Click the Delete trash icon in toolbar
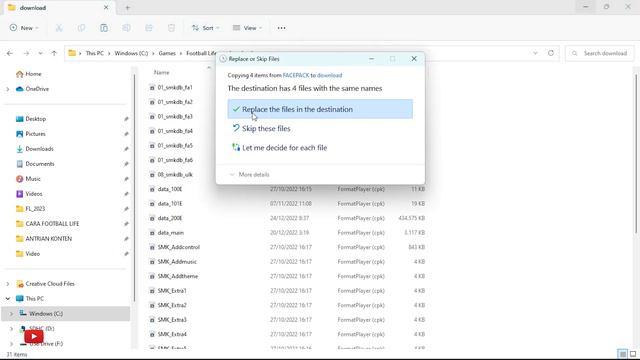640x360 pixels. (x=171, y=28)
